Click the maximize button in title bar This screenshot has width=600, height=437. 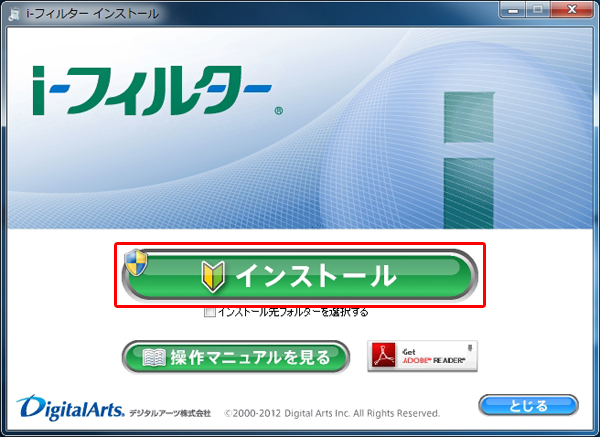pyautogui.click(x=538, y=10)
